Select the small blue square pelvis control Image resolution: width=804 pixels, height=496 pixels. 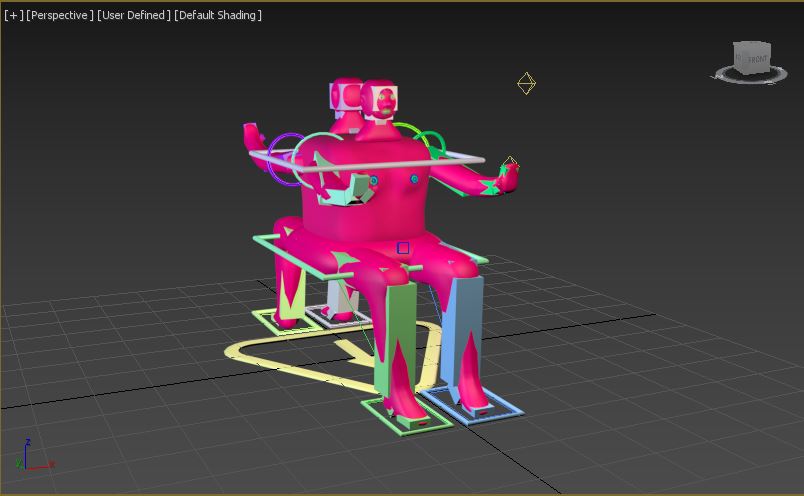[x=403, y=248]
